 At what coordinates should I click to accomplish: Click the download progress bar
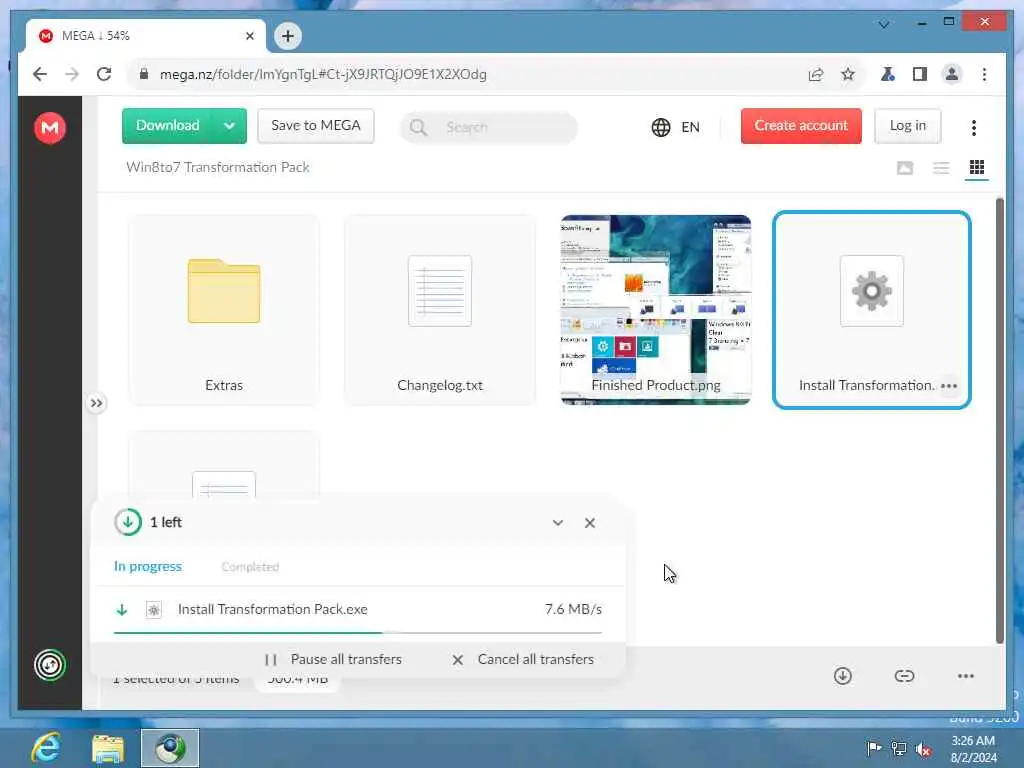click(x=358, y=632)
